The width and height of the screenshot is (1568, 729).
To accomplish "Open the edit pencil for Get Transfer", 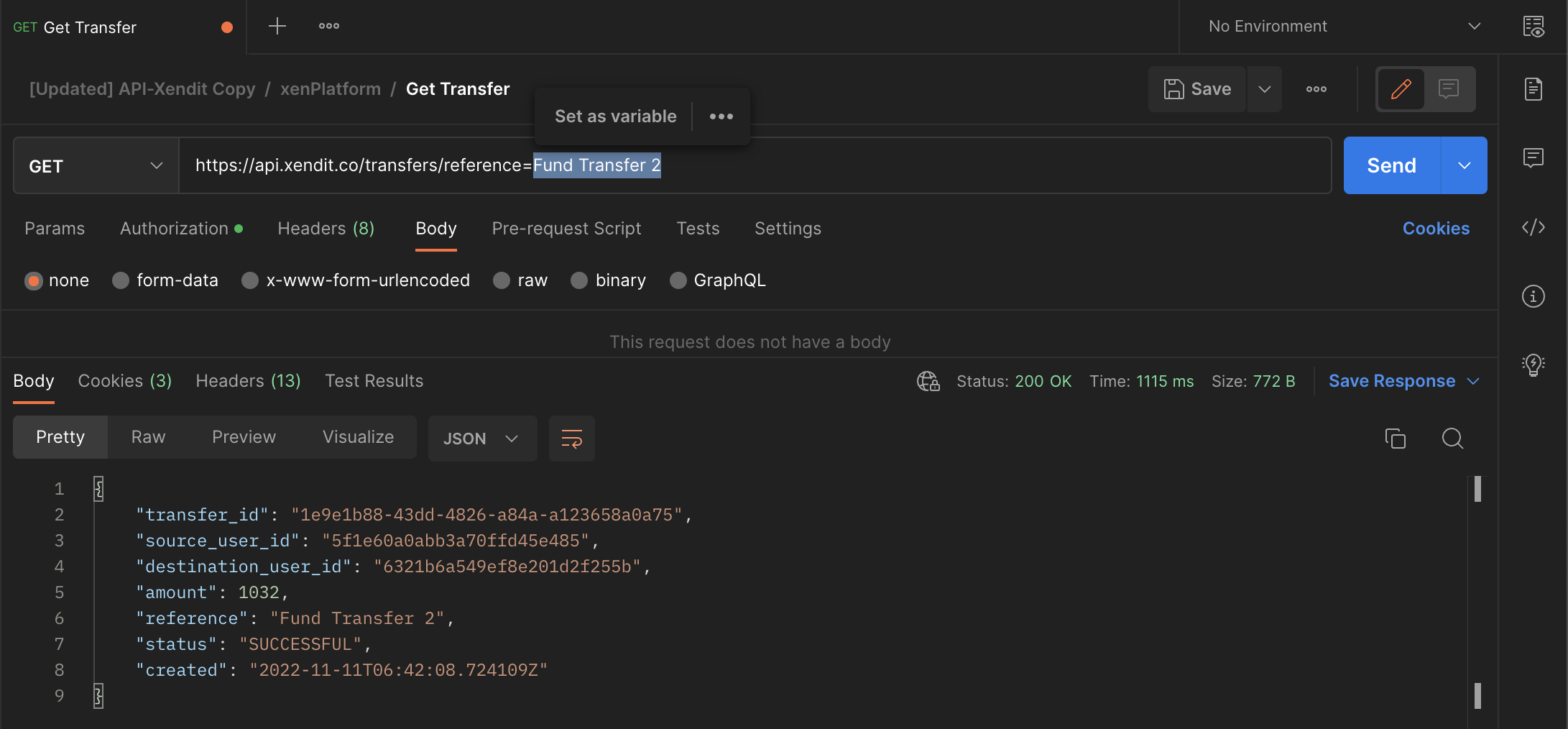I will pos(1400,89).
